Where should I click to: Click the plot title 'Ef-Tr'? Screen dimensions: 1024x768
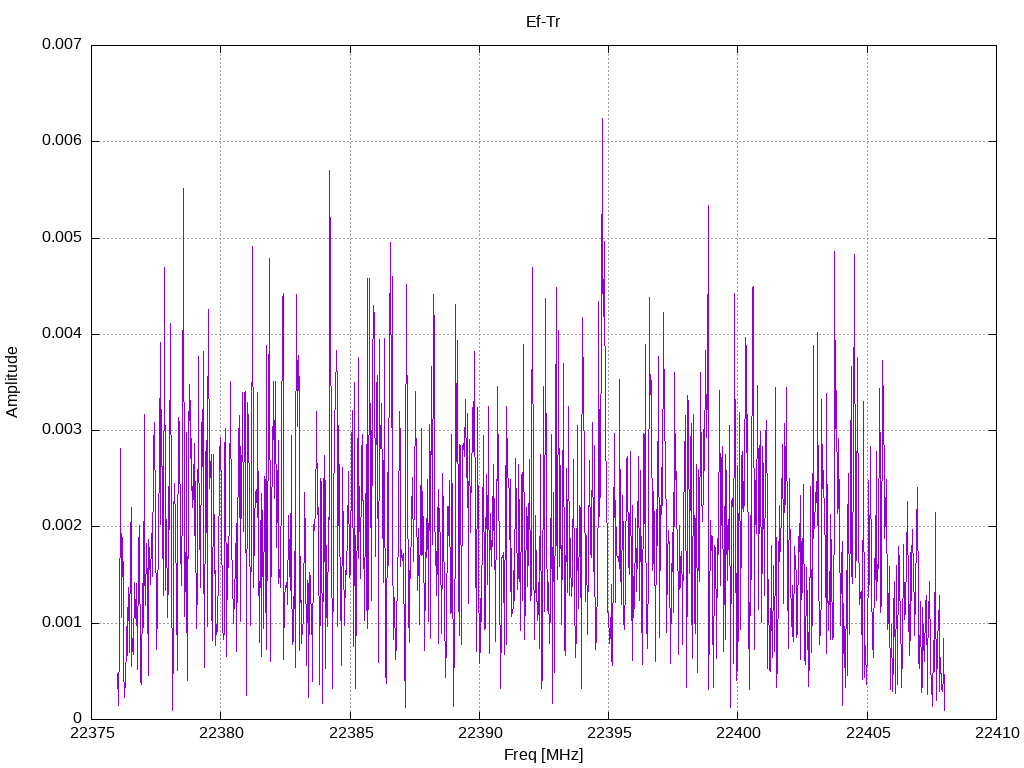543,22
